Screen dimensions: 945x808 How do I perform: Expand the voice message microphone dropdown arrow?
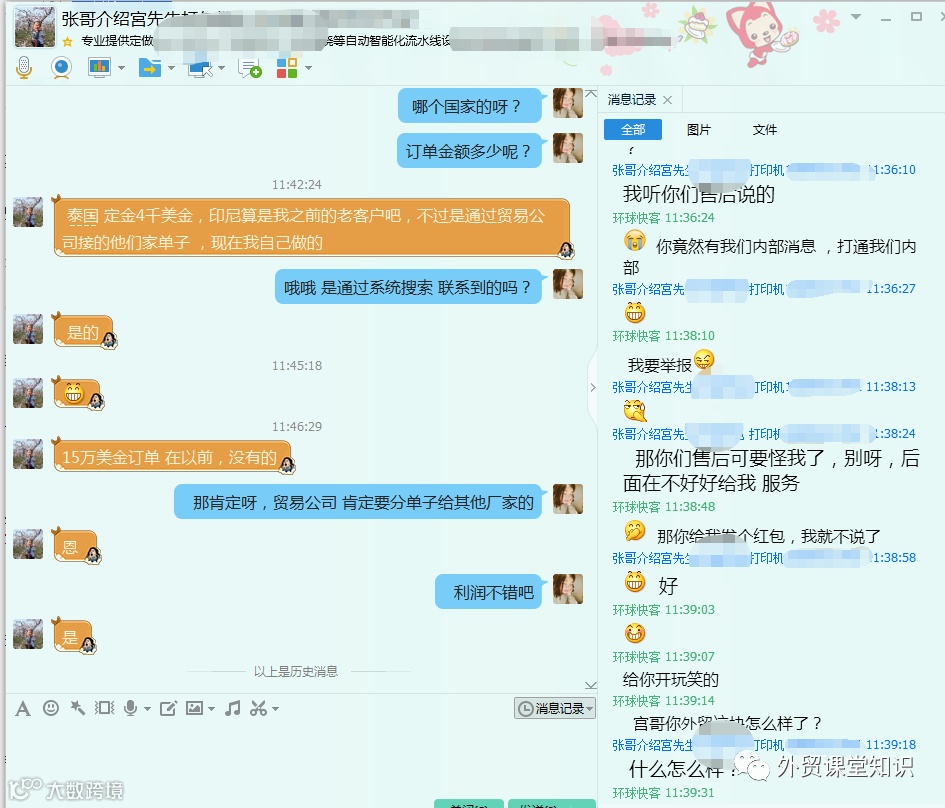pyautogui.click(x=148, y=709)
